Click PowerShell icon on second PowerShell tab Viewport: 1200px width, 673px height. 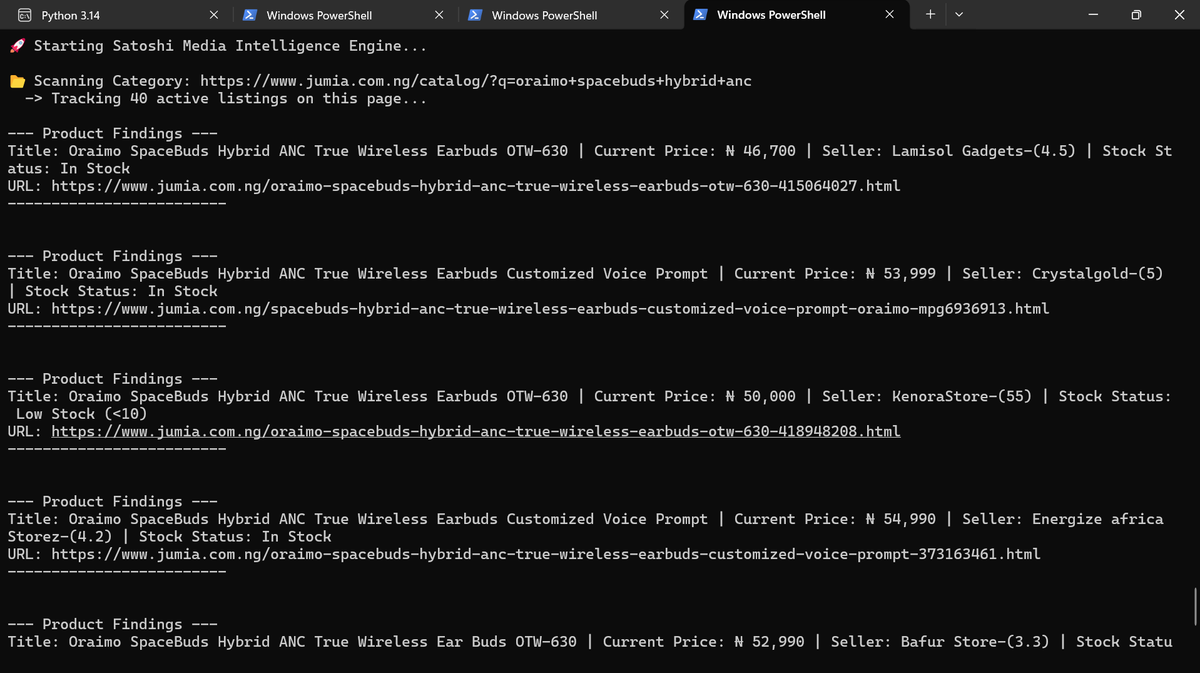click(477, 15)
